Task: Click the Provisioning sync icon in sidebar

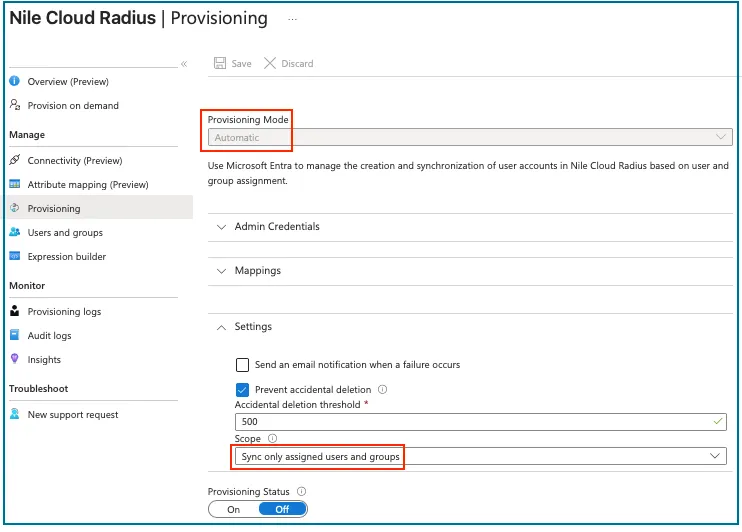Action: (15, 208)
